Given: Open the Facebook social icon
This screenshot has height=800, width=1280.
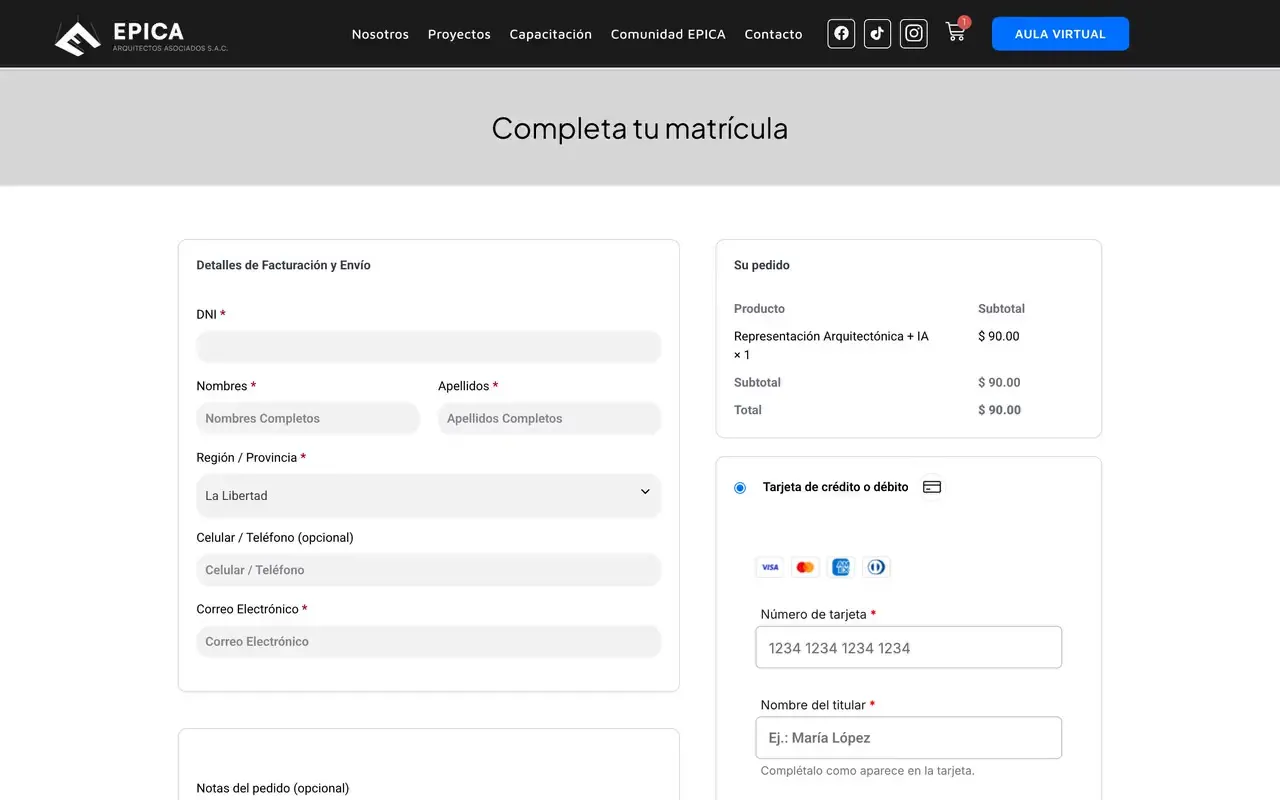Looking at the screenshot, I should pos(841,34).
